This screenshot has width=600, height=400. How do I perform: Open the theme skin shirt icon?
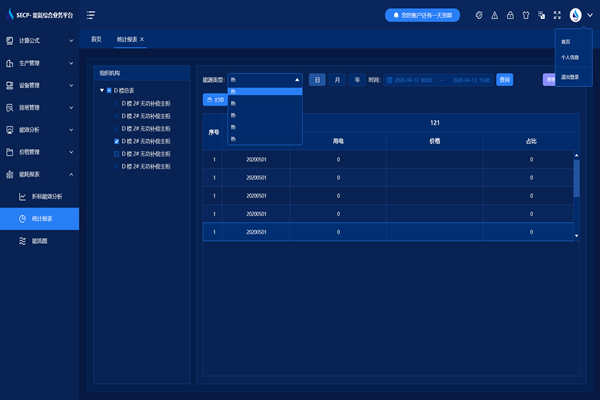tap(525, 15)
